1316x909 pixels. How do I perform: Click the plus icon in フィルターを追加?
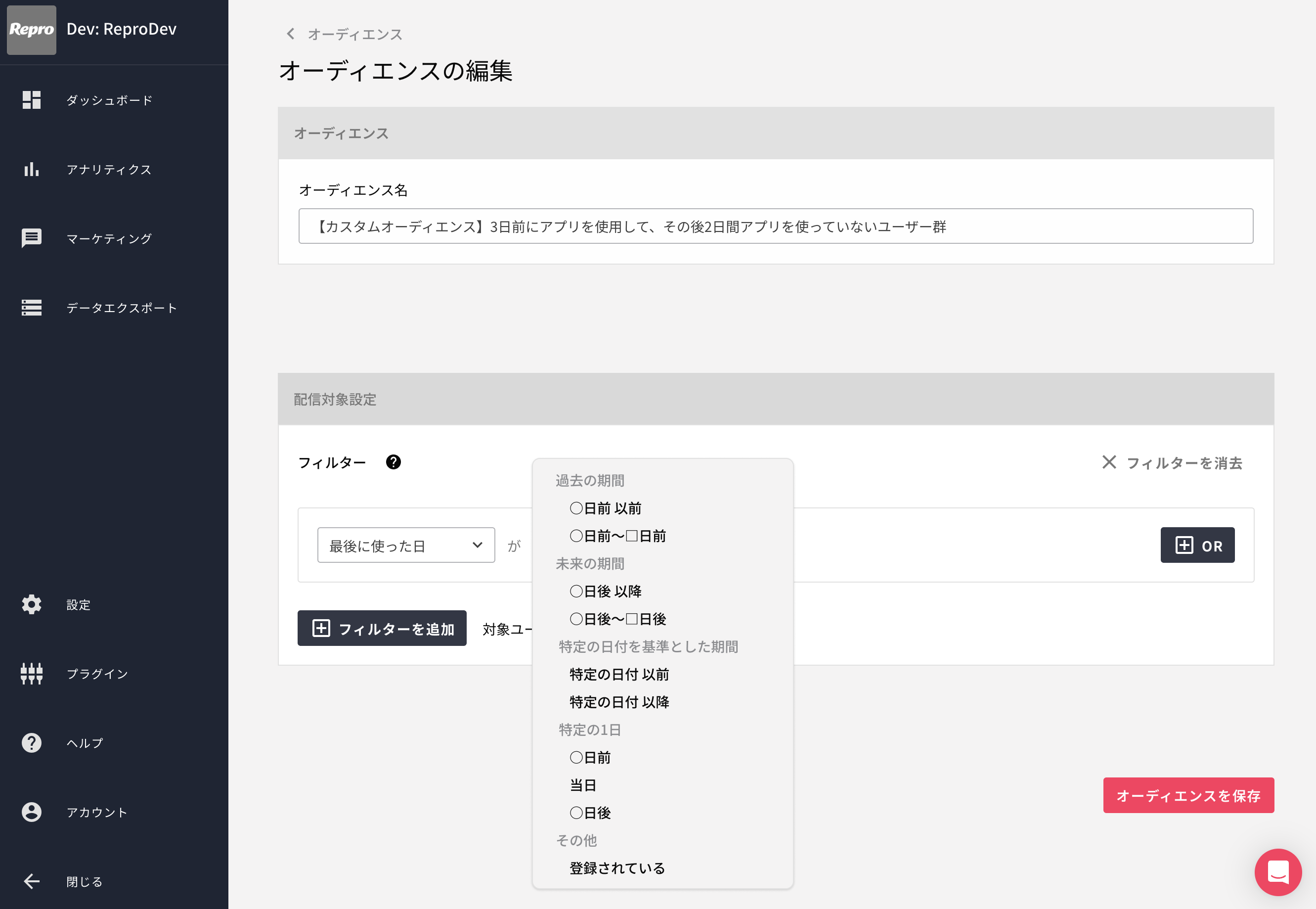321,628
